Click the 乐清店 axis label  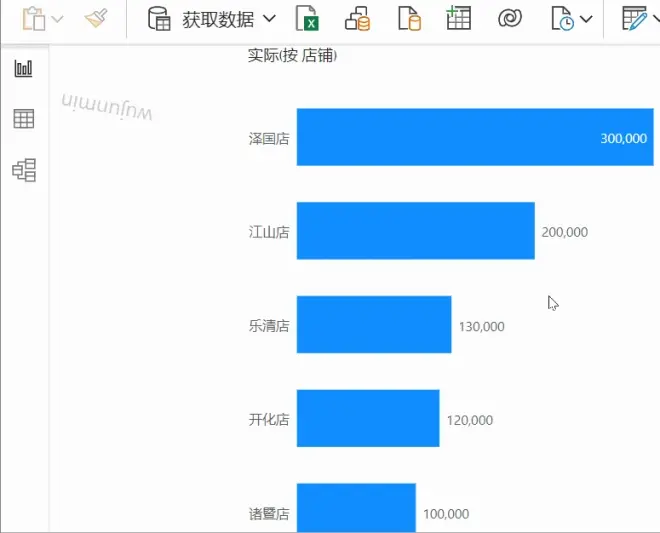269,326
